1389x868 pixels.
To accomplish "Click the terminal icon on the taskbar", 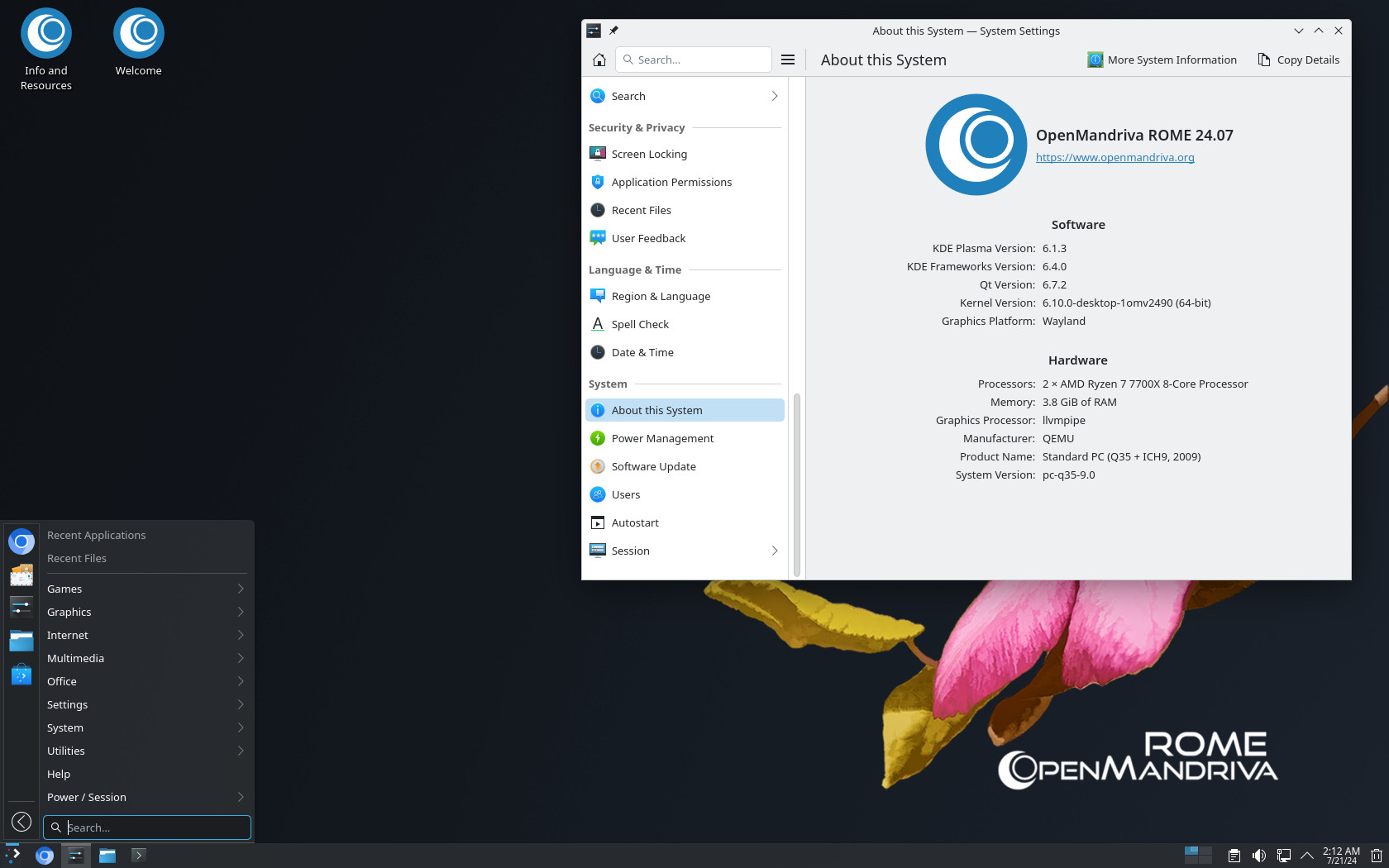I will (139, 855).
